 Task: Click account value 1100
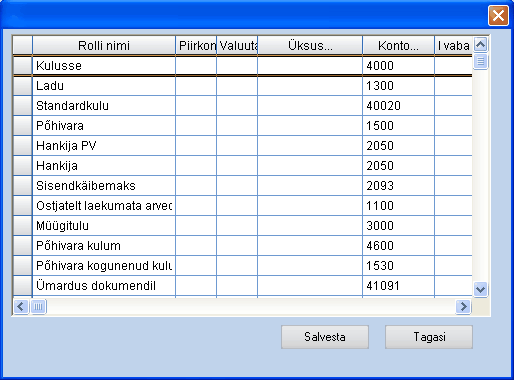[399, 206]
